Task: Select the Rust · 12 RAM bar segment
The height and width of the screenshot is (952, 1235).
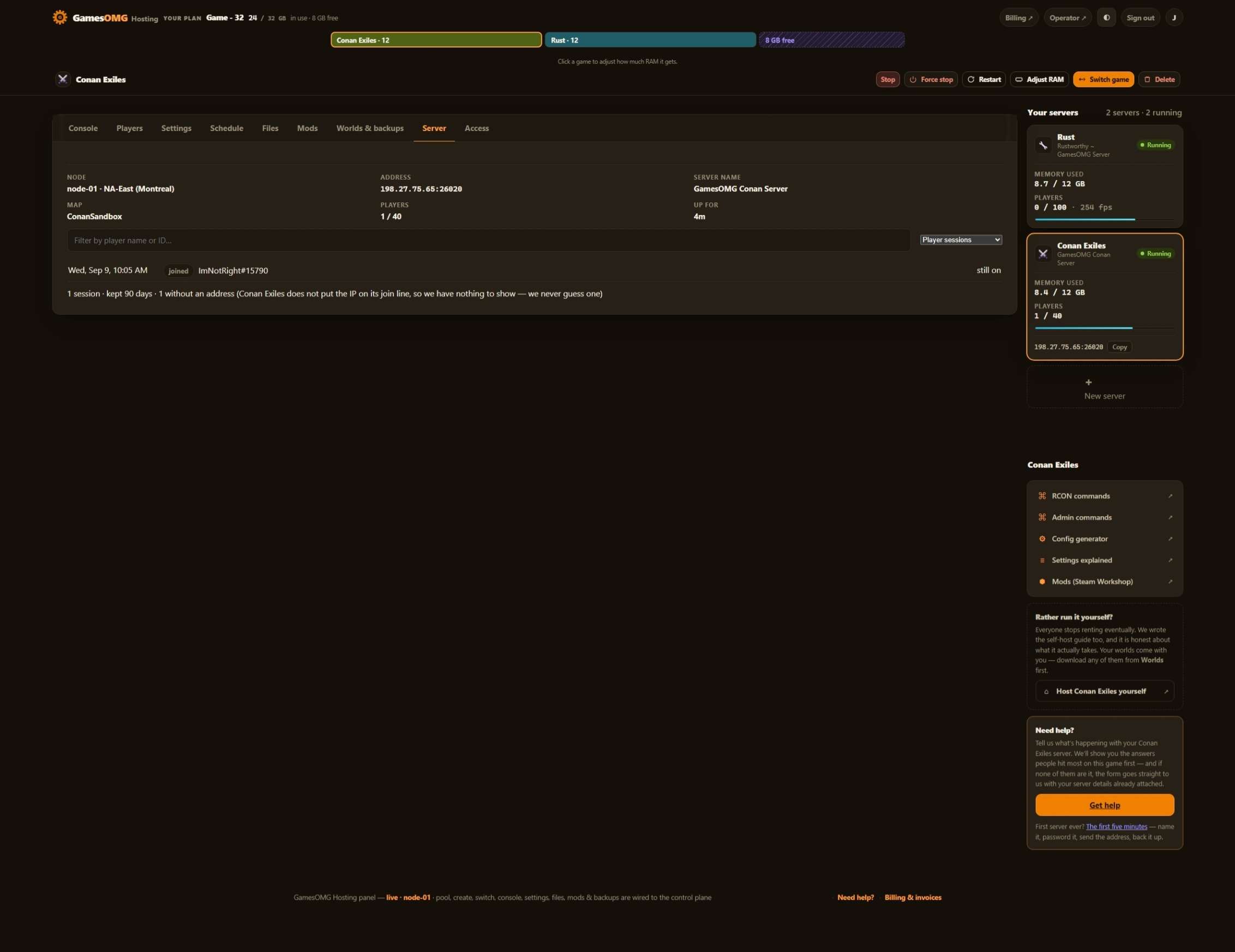Action: coord(650,40)
